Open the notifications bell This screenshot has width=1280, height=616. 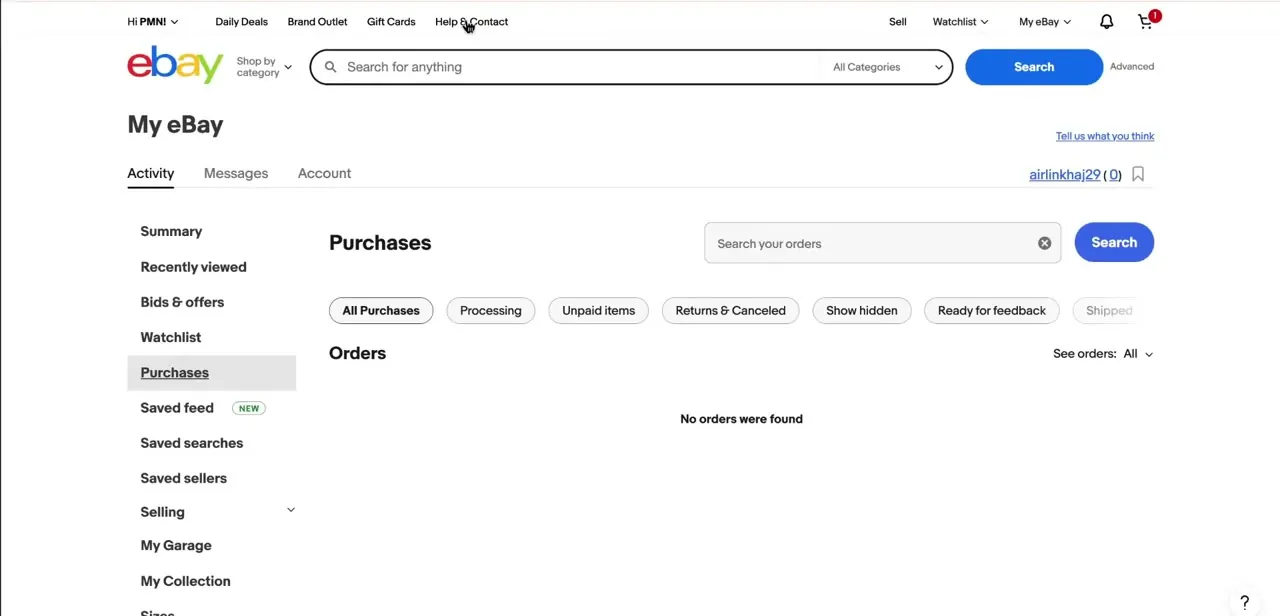coord(1106,21)
